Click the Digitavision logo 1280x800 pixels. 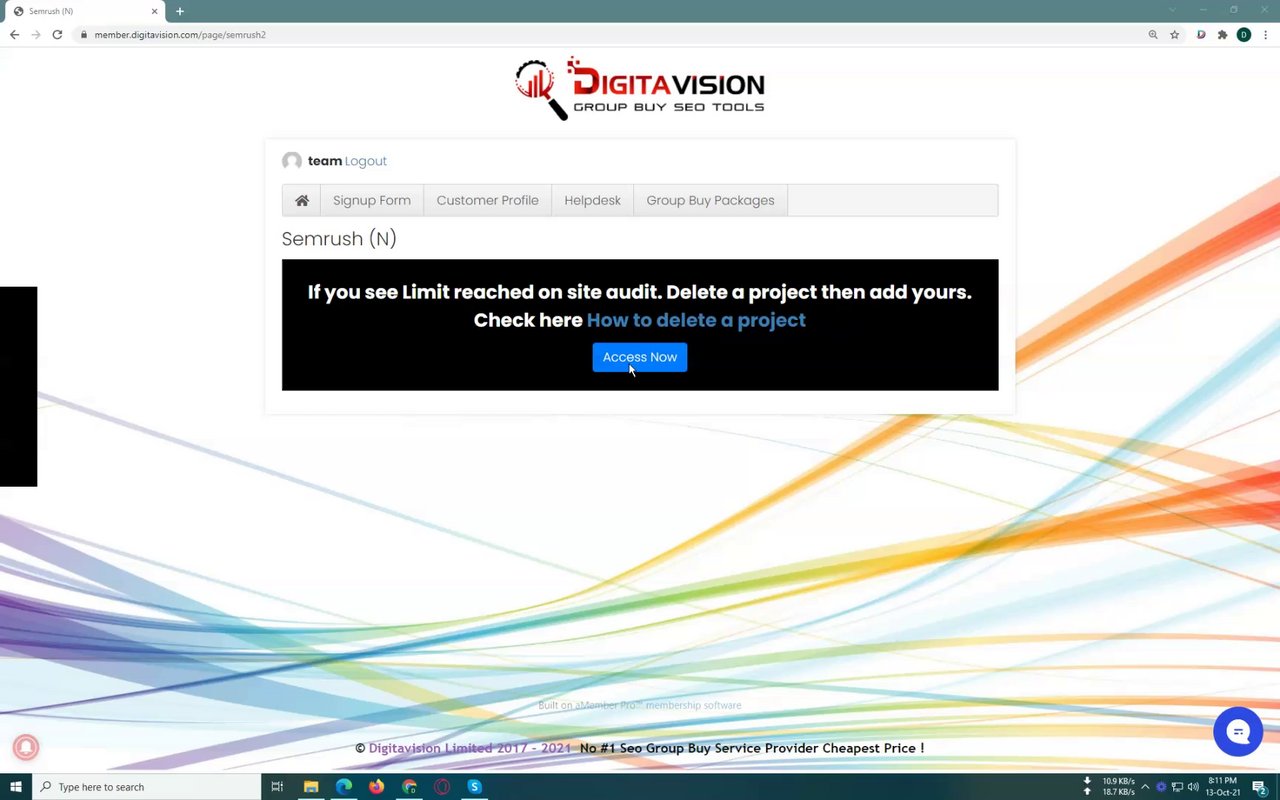pos(640,88)
